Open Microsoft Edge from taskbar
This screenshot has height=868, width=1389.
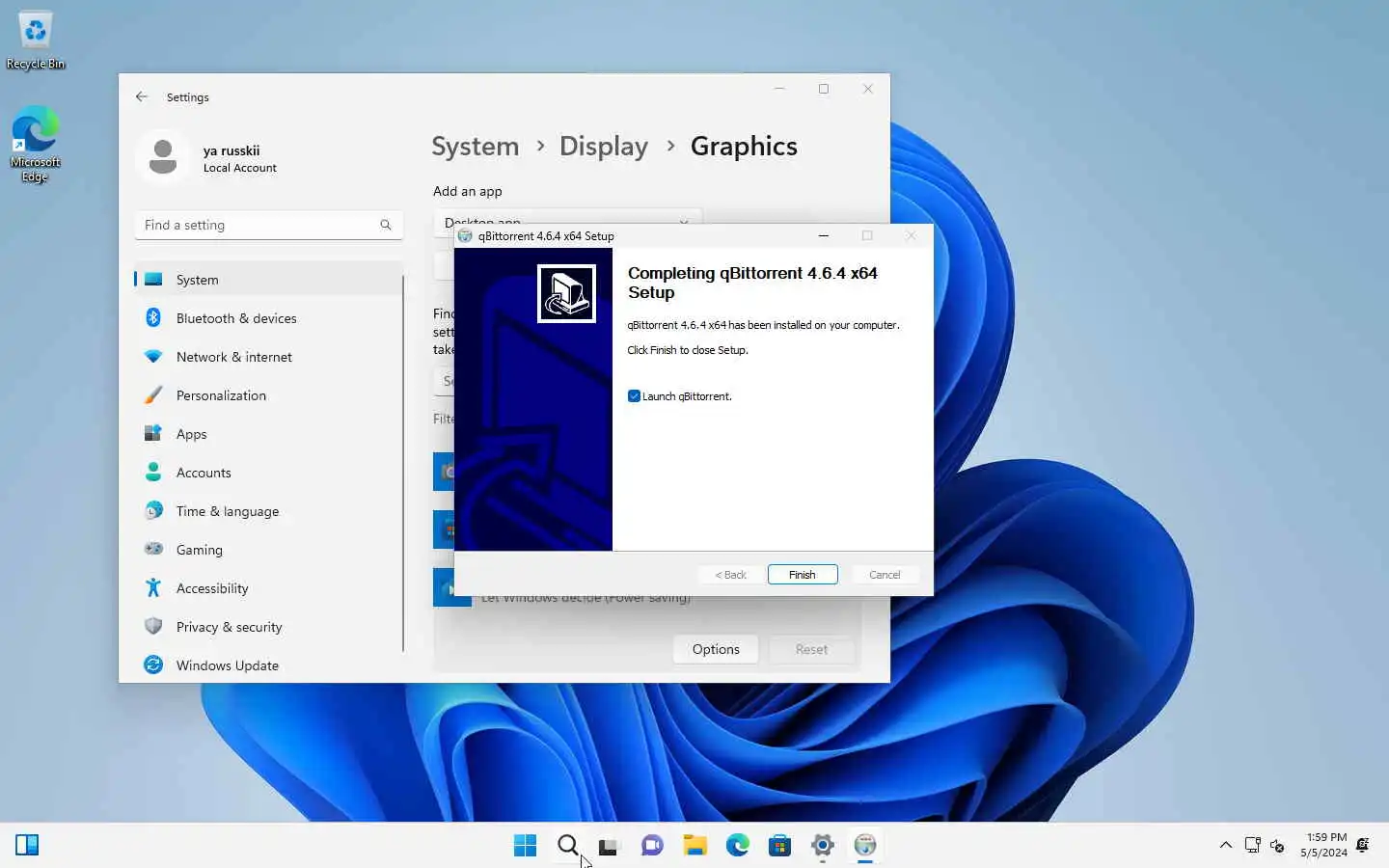point(738,846)
